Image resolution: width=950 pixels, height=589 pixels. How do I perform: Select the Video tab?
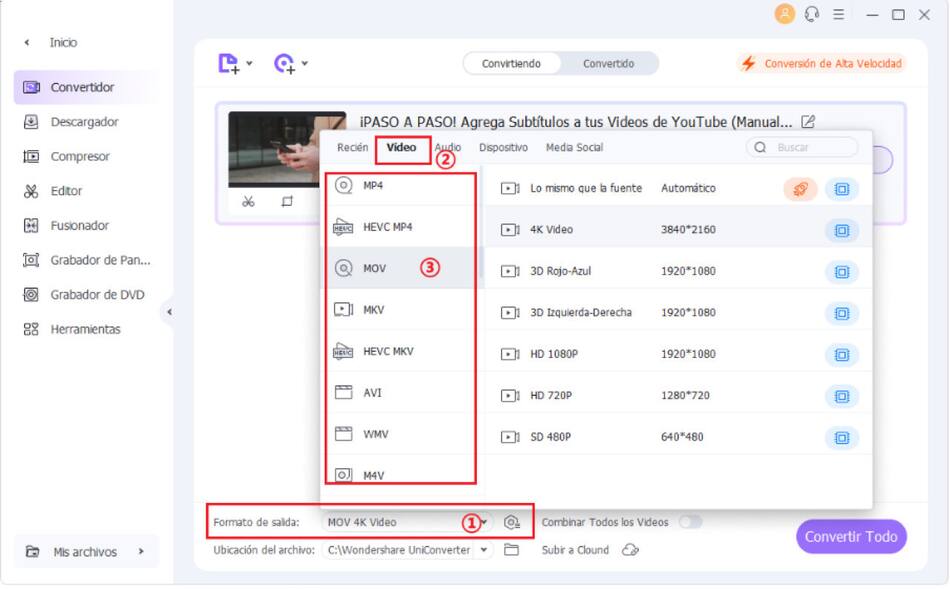(x=402, y=147)
